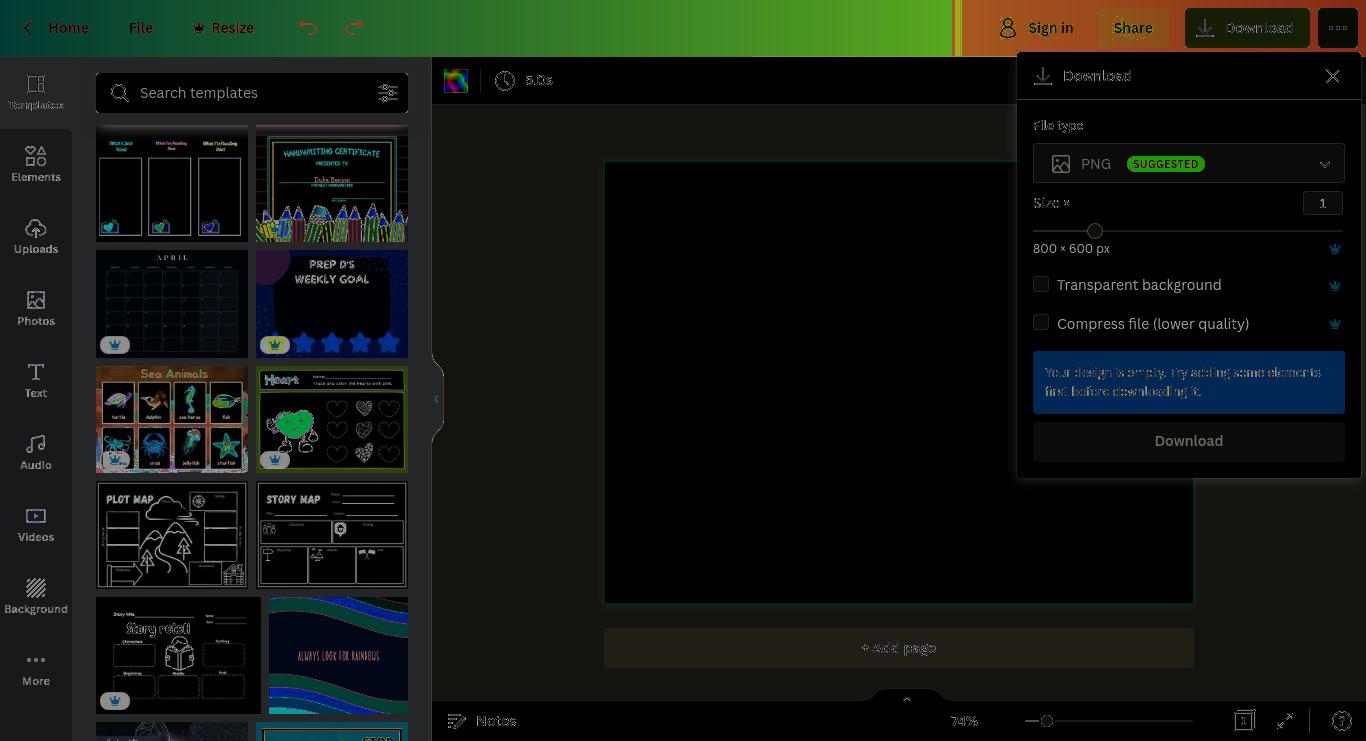Image resolution: width=1366 pixels, height=741 pixels.
Task: Click the Download button in the panel
Action: (1189, 441)
